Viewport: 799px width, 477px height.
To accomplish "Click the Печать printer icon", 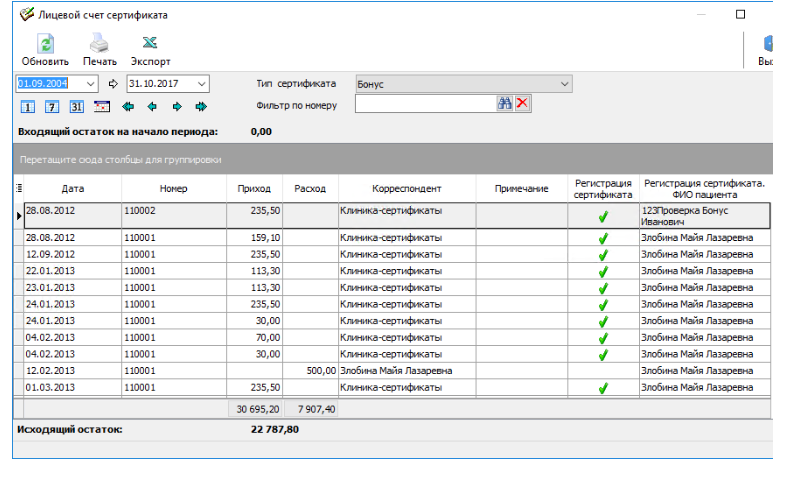I will [99, 43].
